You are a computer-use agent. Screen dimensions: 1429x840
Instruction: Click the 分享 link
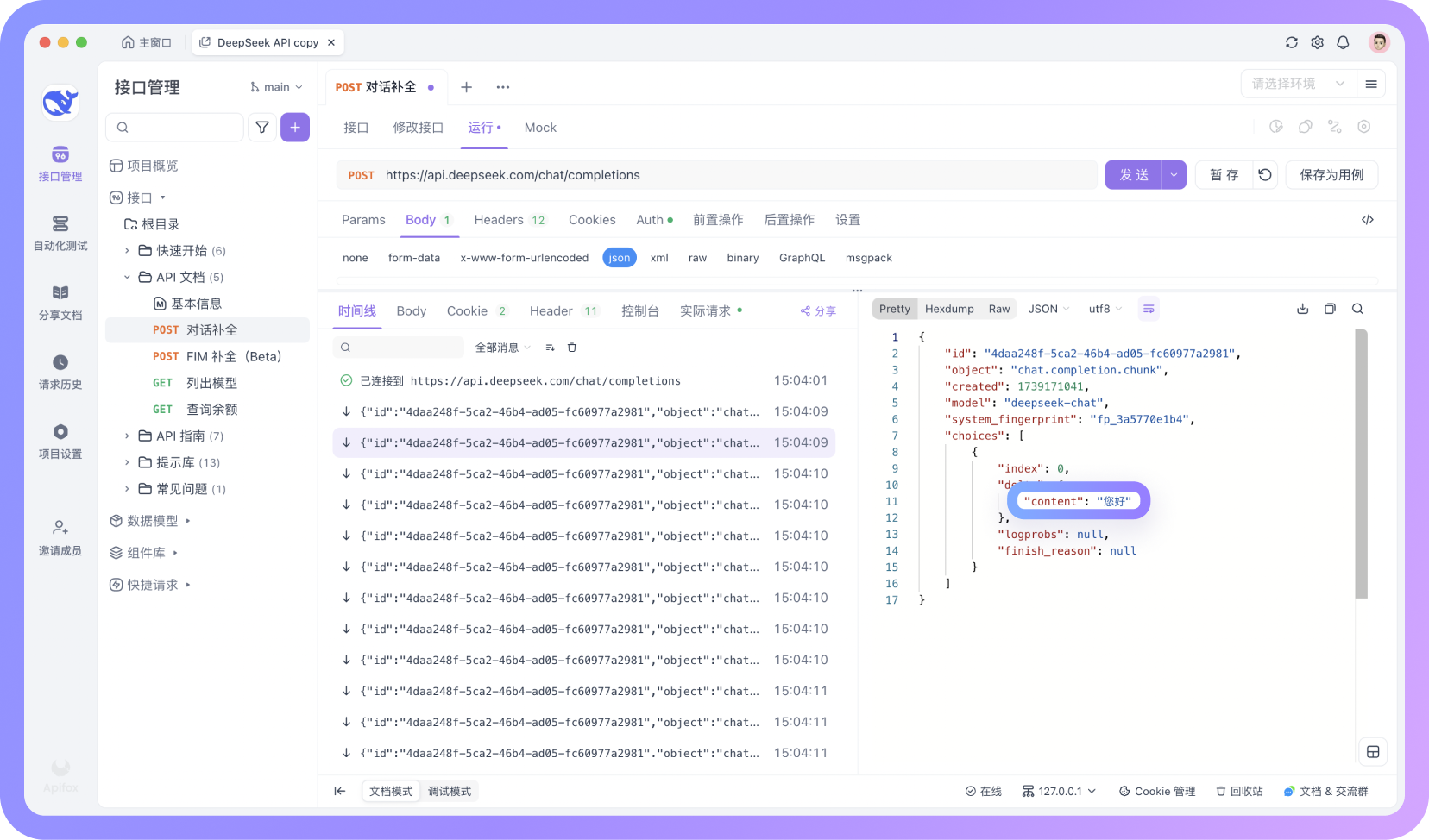818,311
